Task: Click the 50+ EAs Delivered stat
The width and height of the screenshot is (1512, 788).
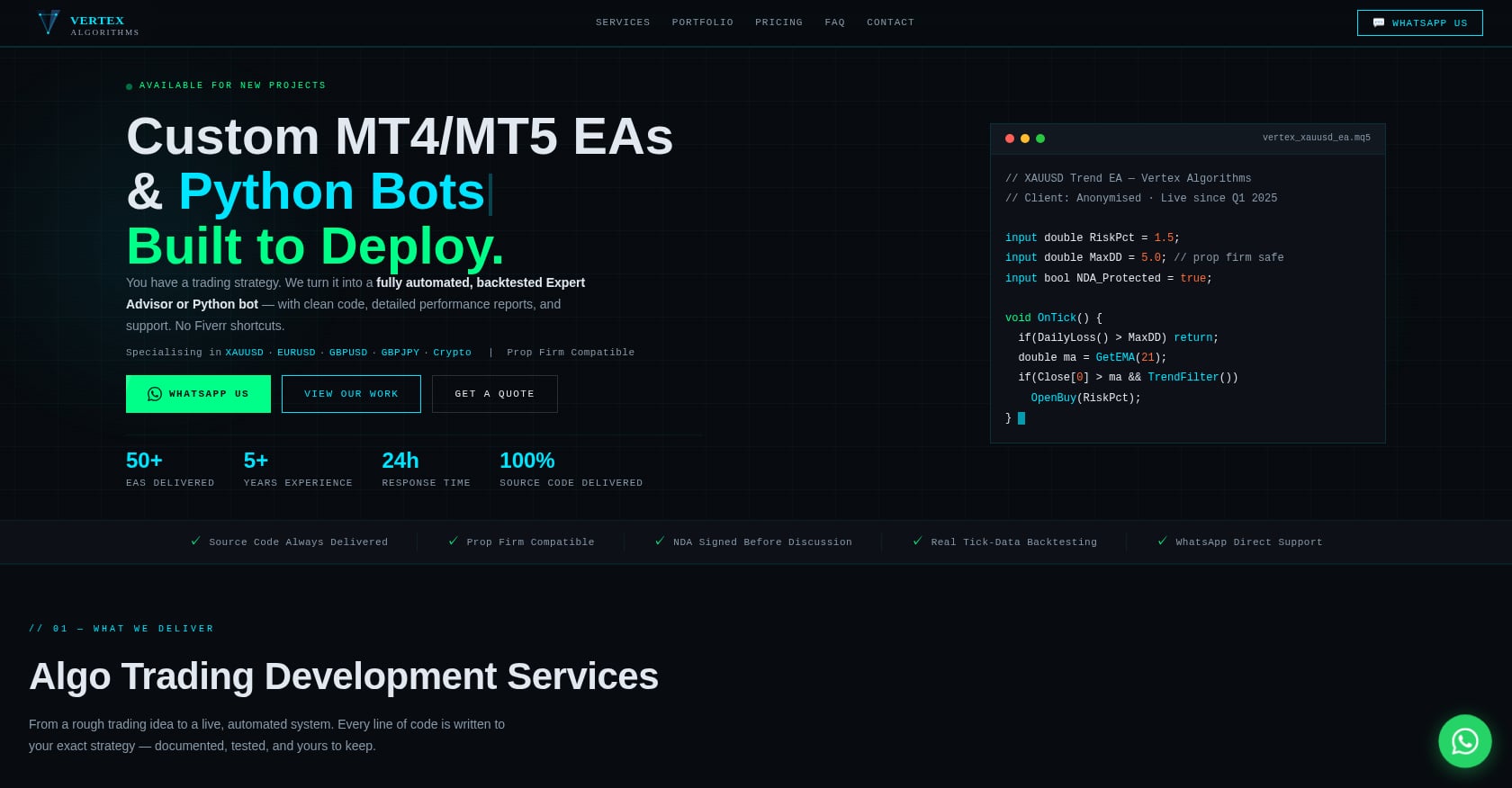Action: click(170, 469)
